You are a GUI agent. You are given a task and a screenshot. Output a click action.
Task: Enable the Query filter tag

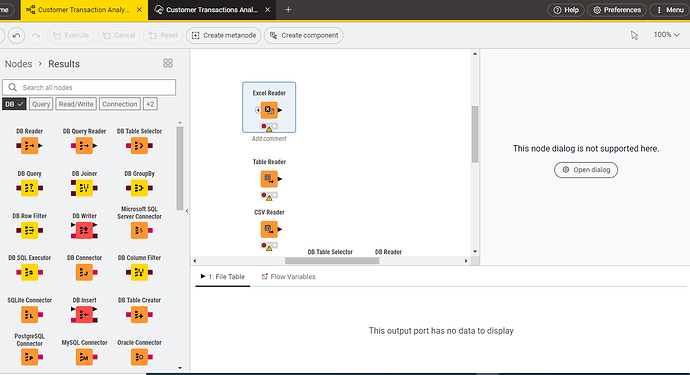(x=41, y=104)
